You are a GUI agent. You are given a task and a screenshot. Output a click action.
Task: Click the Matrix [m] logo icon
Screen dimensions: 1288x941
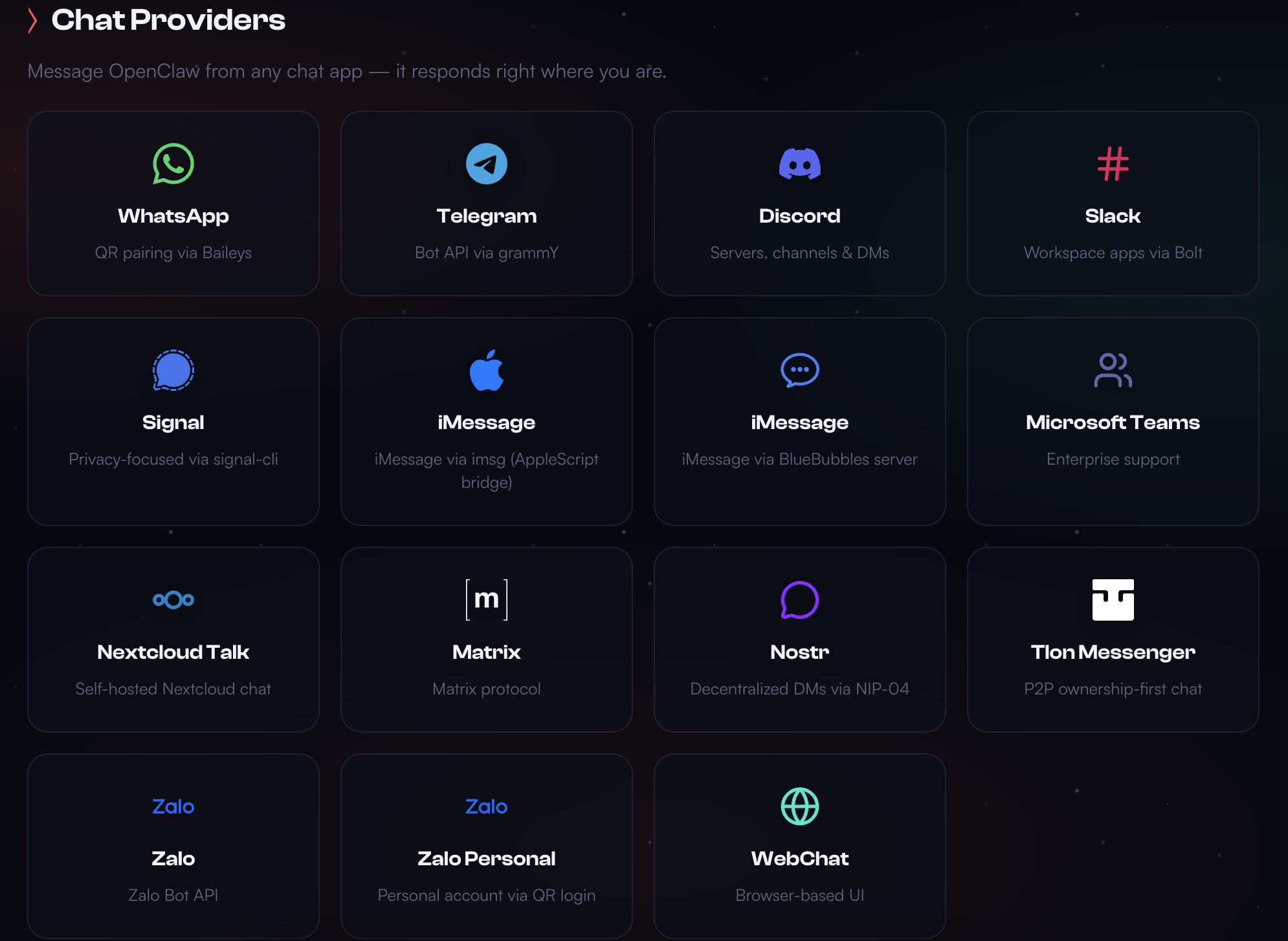tap(486, 600)
